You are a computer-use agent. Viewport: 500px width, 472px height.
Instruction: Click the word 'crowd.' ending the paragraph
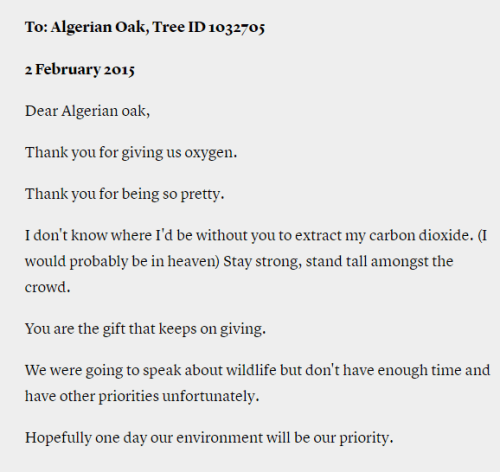click(x=47, y=287)
